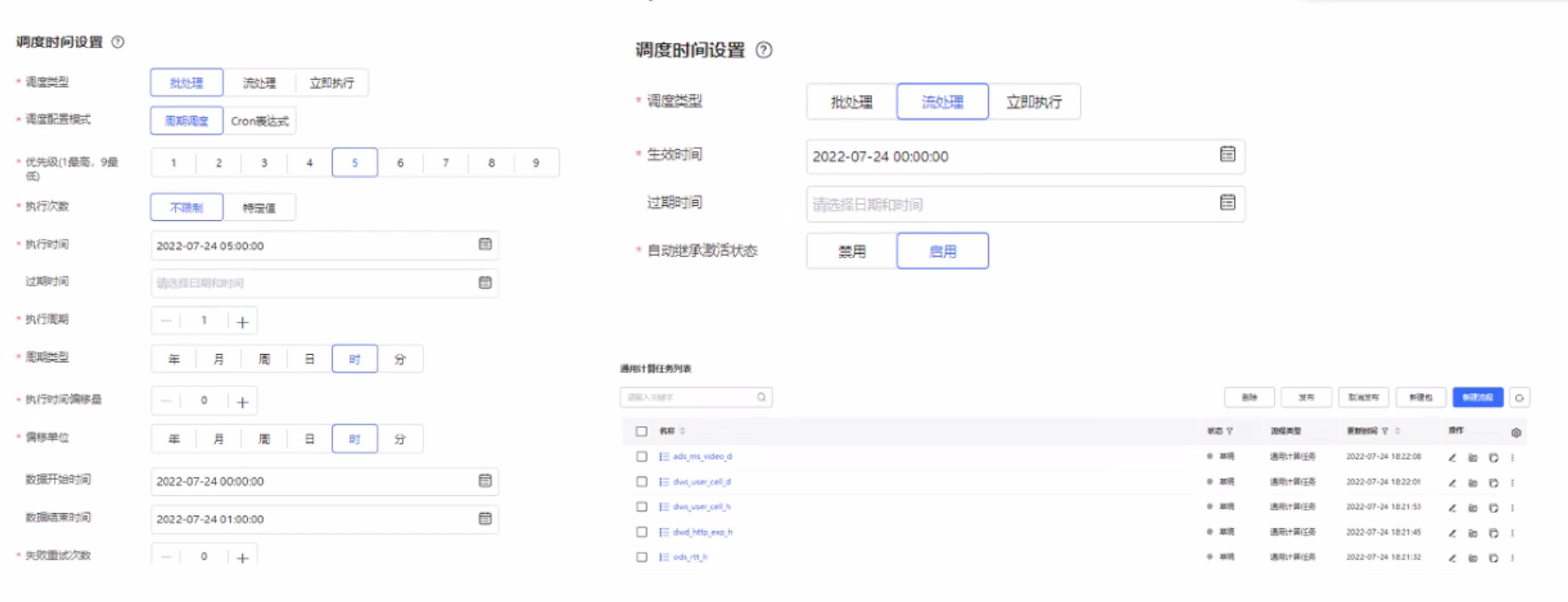This screenshot has height=602, width=1568.
Task: Open calendar picker for left panel 过期时间
Action: click(x=485, y=283)
